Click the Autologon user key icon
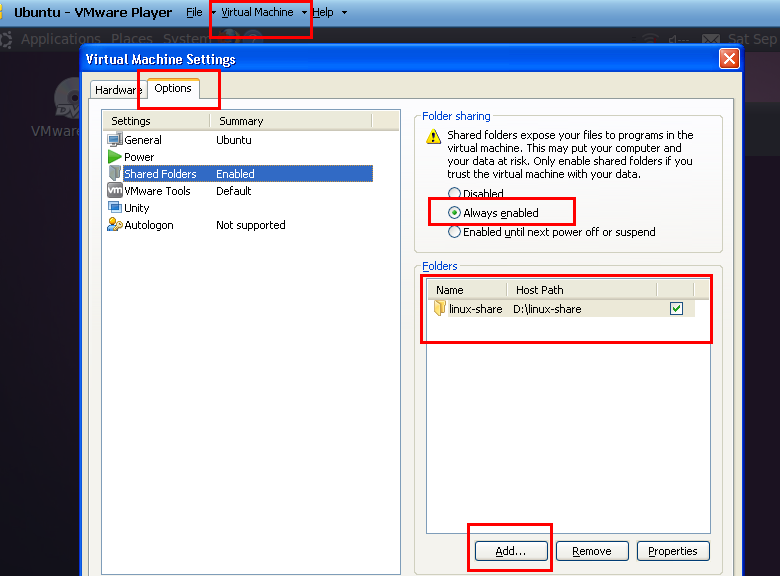 (x=114, y=224)
